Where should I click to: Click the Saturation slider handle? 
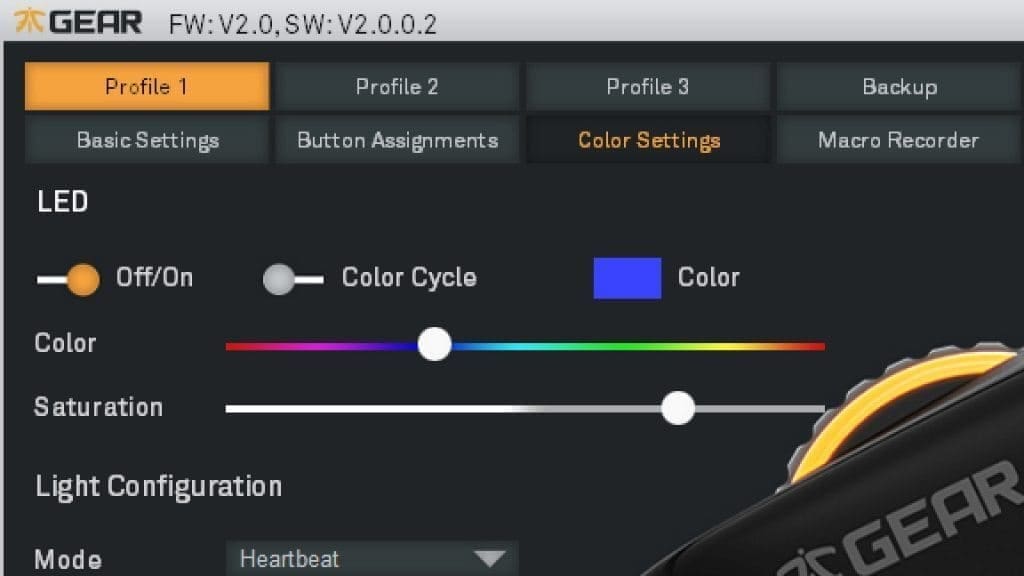[678, 408]
